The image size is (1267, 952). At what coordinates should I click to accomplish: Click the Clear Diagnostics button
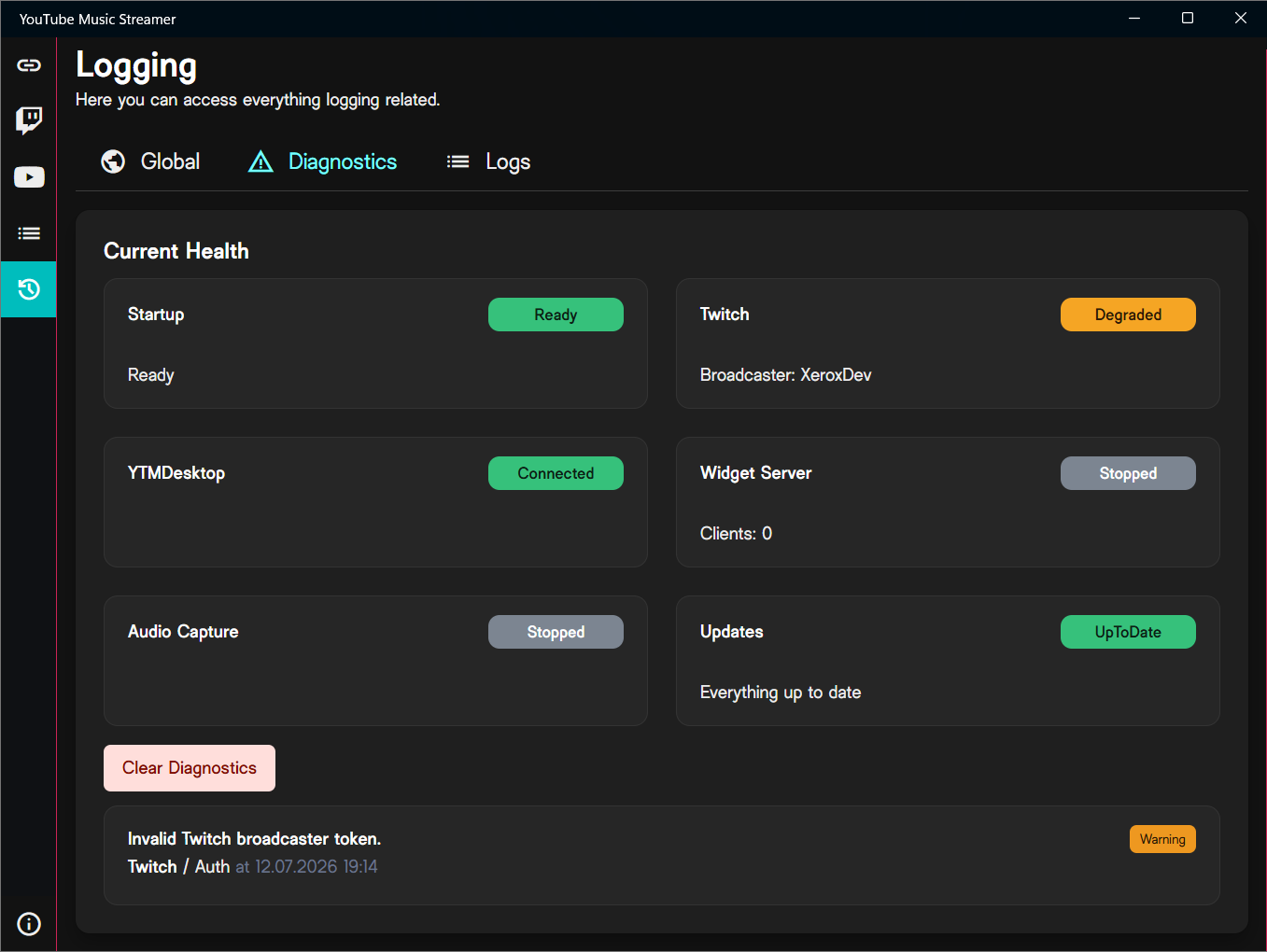click(190, 768)
